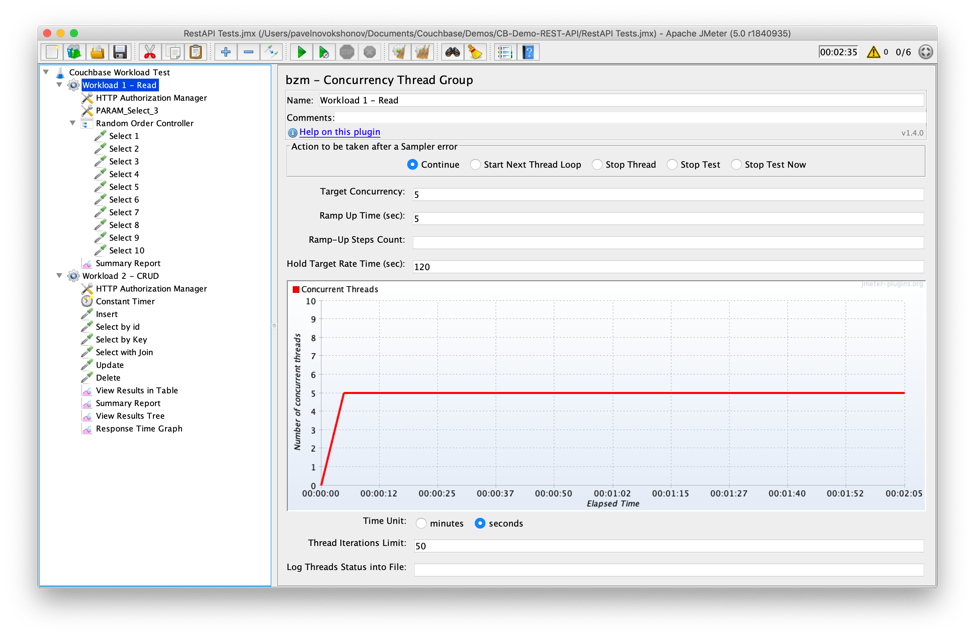Select the Select by Key sampler
Image resolution: width=974 pixels, height=637 pixels.
pyautogui.click(x=121, y=339)
